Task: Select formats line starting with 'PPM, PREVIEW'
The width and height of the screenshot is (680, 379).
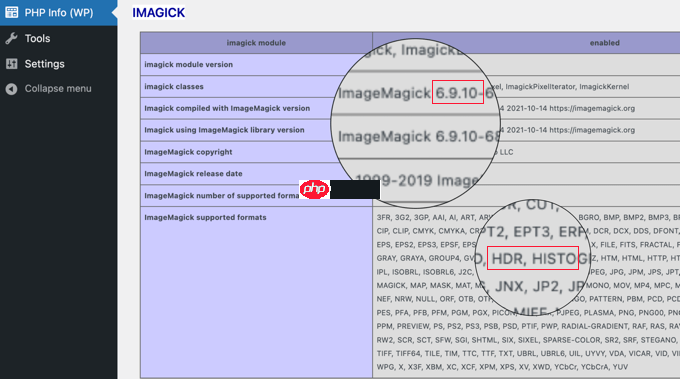Action: (x=528, y=326)
